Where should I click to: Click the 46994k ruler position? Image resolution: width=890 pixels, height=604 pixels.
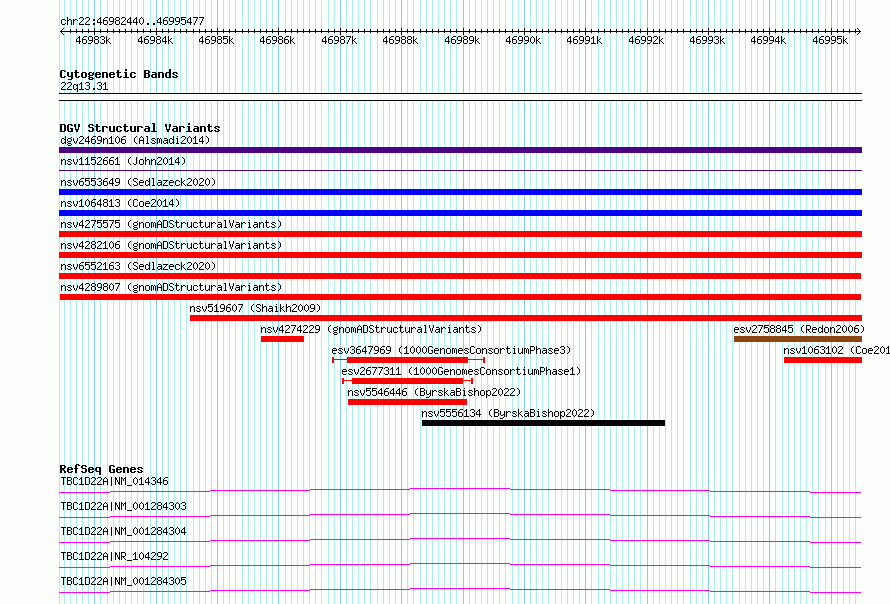[768, 40]
